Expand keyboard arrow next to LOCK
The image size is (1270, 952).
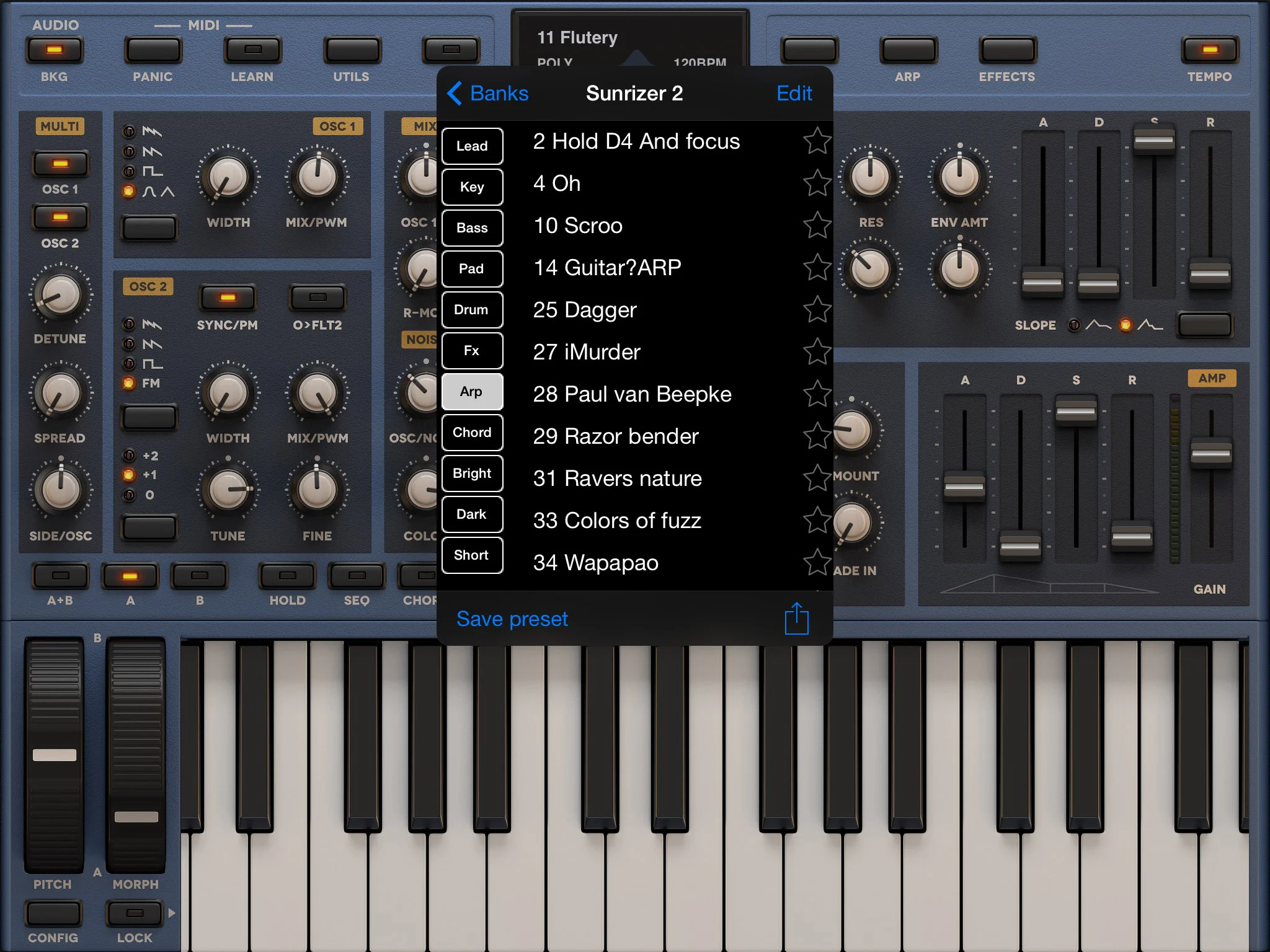pos(172,913)
